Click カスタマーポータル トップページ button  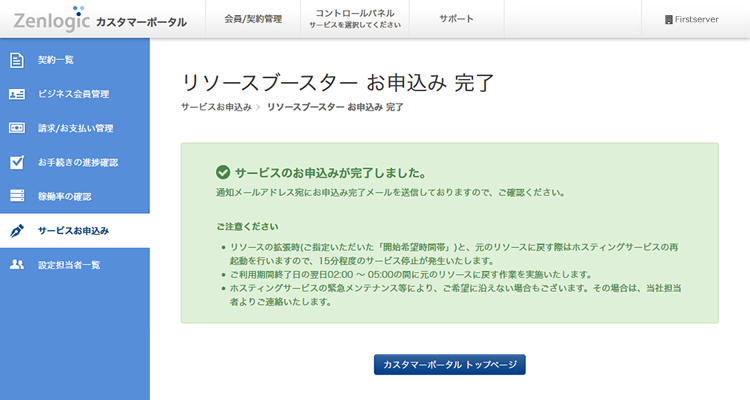click(450, 365)
